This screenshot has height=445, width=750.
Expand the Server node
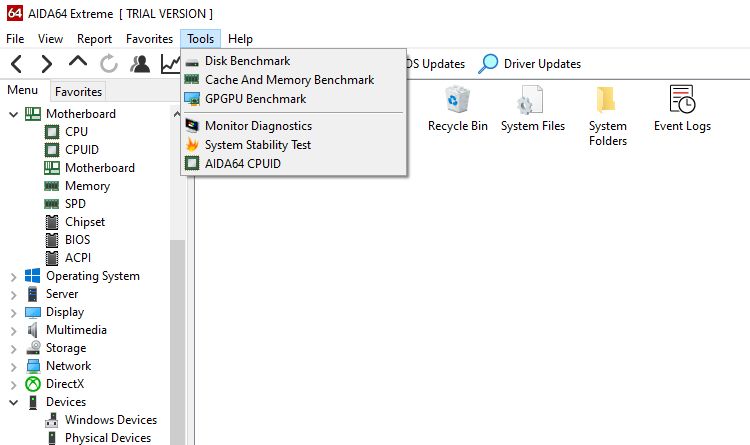[x=13, y=295]
